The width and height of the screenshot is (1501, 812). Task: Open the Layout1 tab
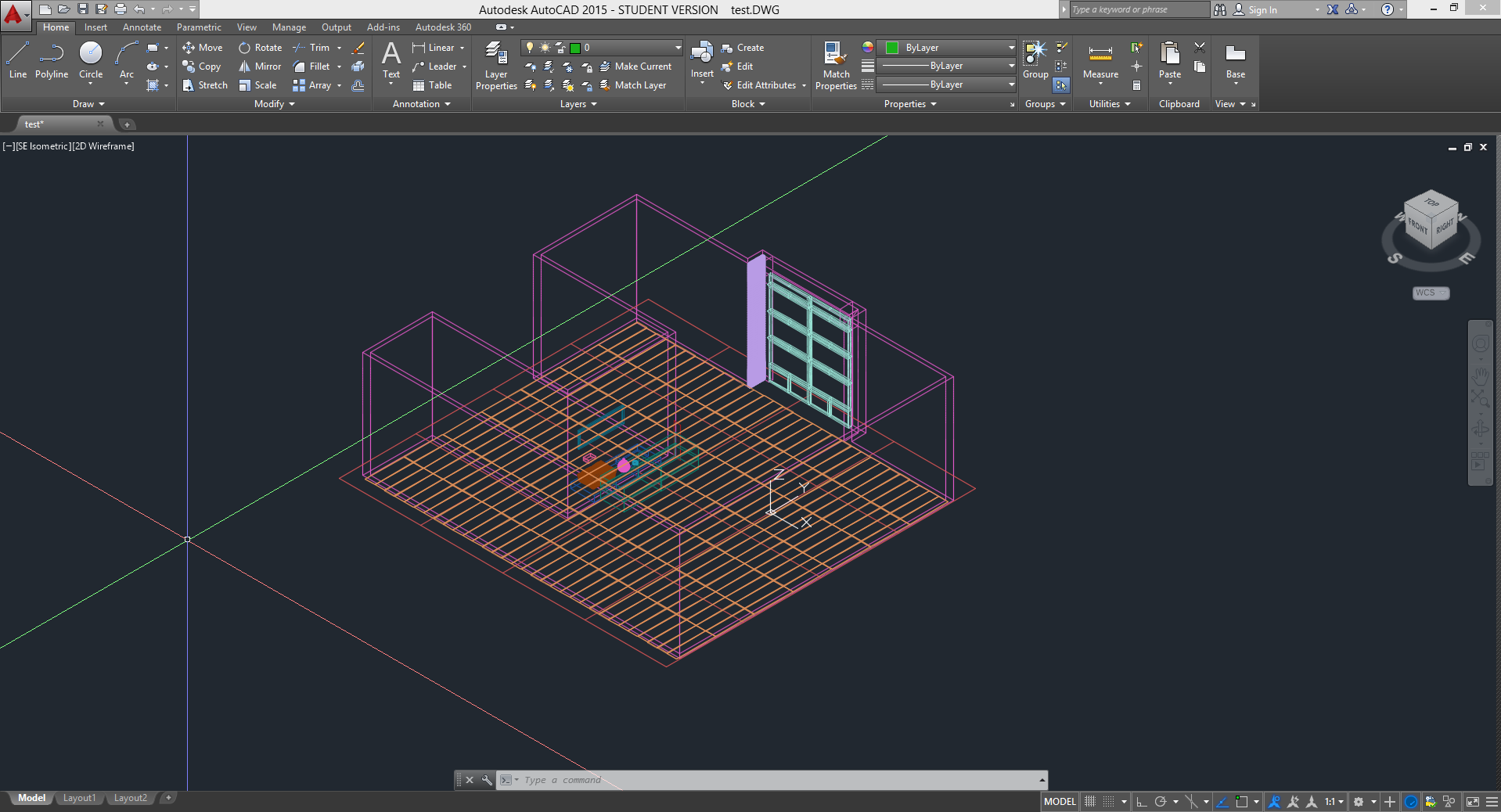(79, 798)
